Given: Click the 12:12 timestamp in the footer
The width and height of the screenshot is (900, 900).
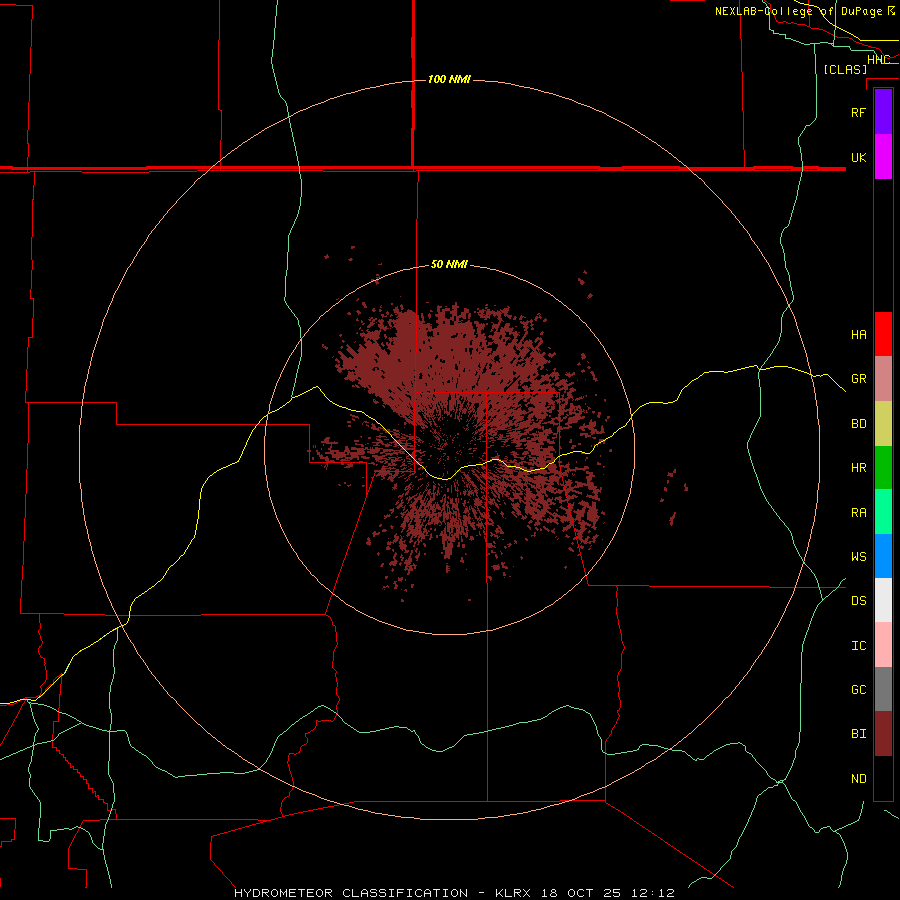Looking at the screenshot, I should tap(653, 893).
